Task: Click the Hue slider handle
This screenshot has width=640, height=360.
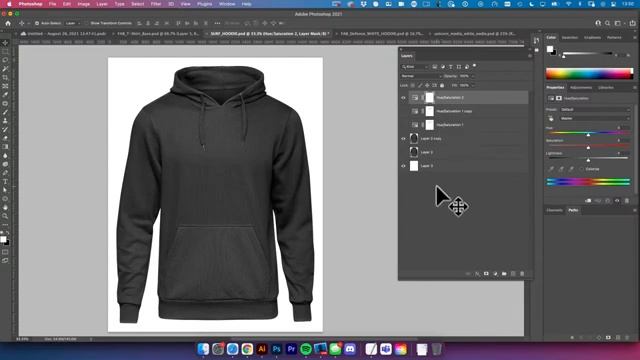Action: (588, 134)
